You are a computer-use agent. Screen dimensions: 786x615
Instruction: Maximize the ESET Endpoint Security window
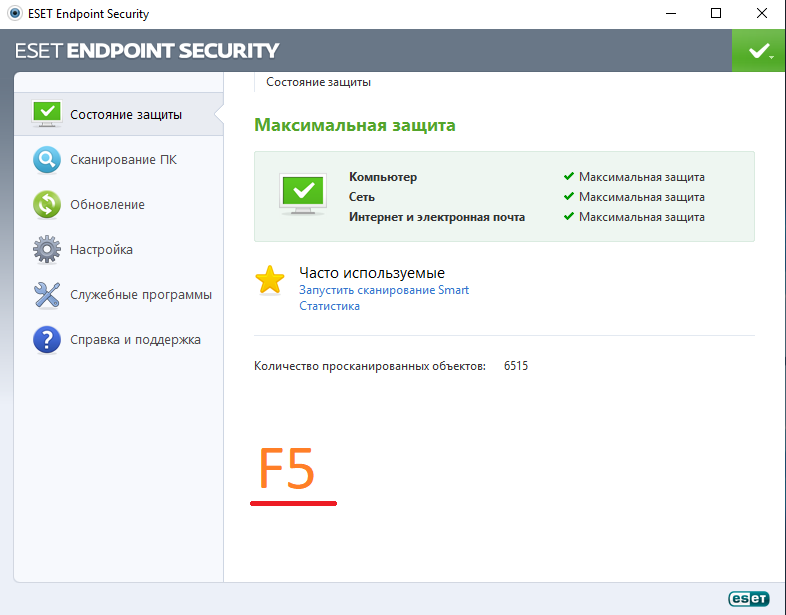coord(716,14)
